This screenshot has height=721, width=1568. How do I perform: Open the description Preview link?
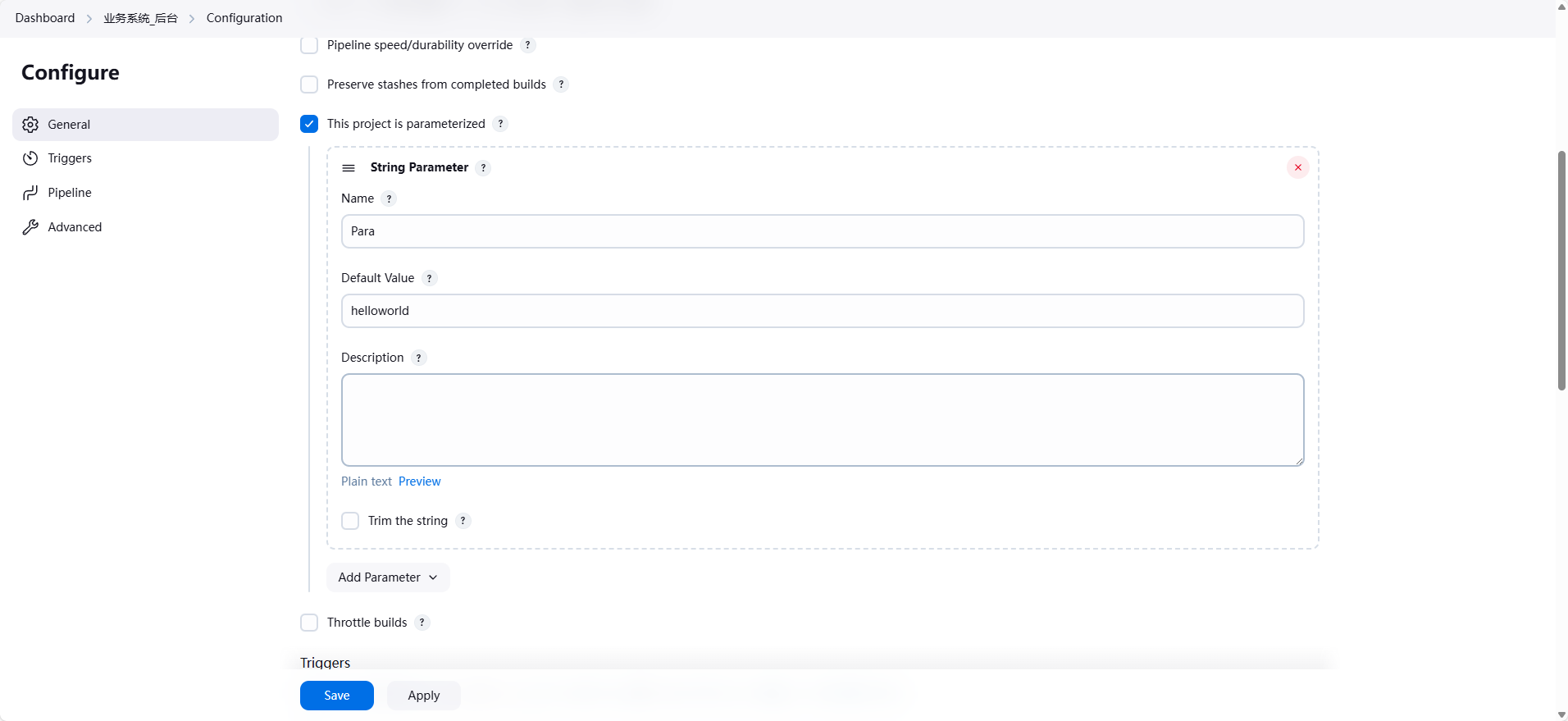pyautogui.click(x=419, y=481)
